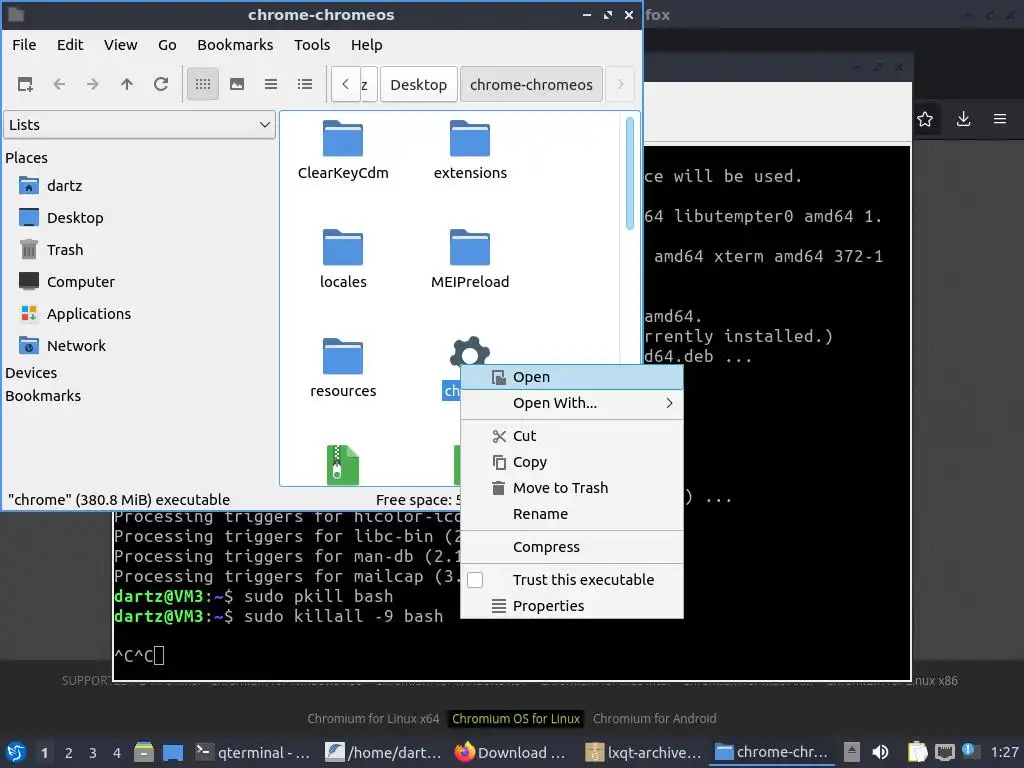The width and height of the screenshot is (1024, 768).
Task: Open a new tab in file manager
Action: (25, 84)
